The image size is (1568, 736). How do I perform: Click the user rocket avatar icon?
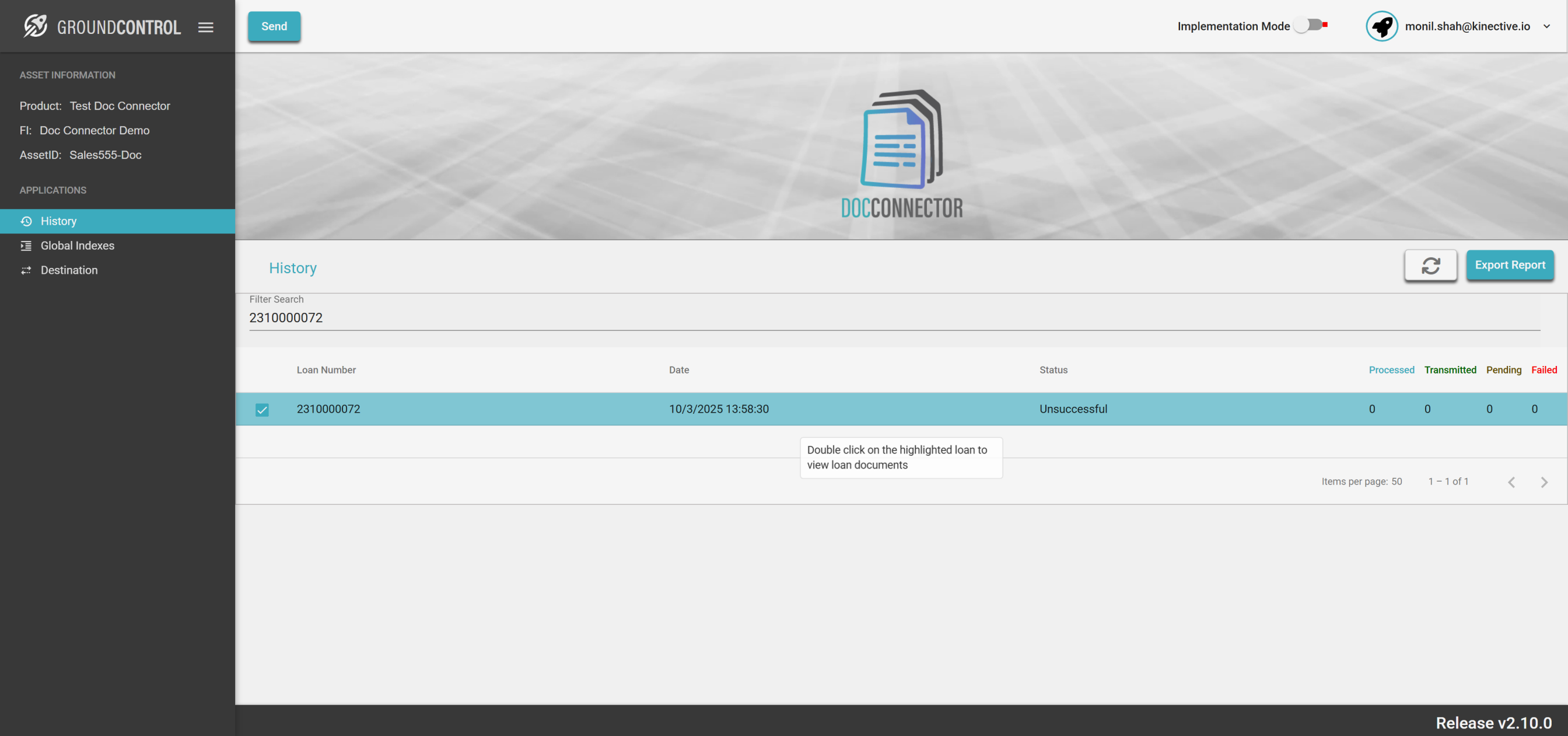1381,26
